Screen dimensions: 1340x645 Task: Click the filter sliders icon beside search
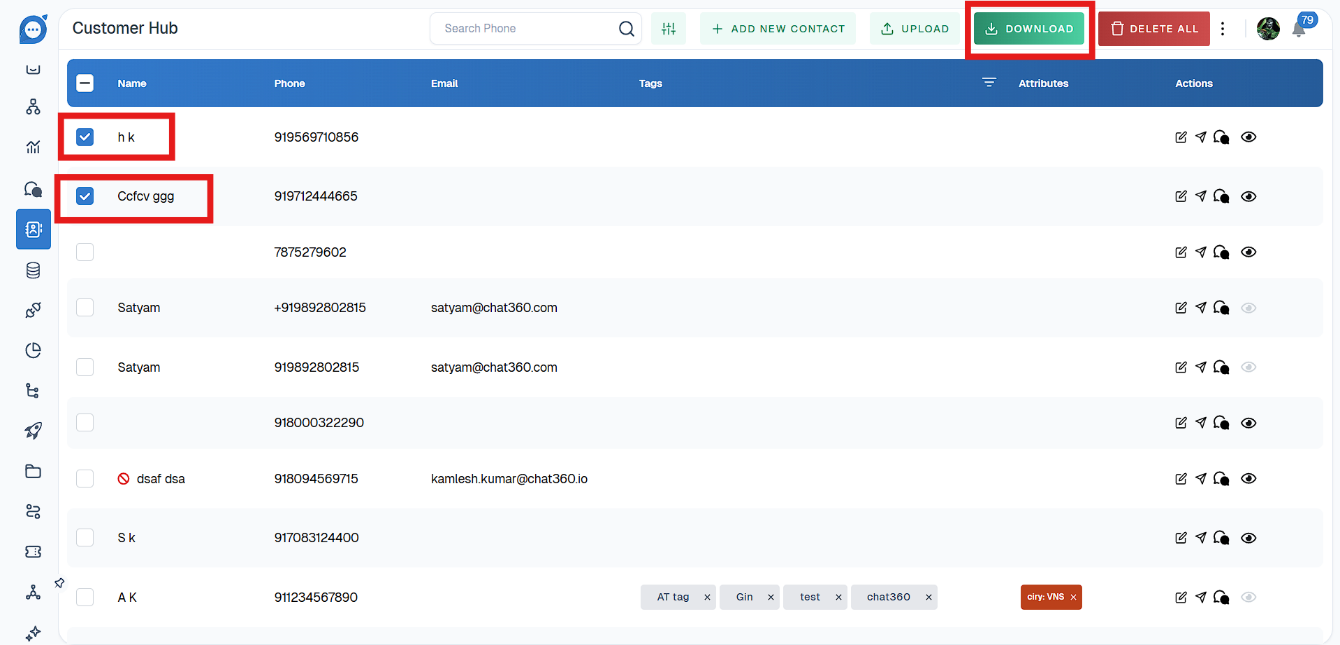click(x=669, y=29)
